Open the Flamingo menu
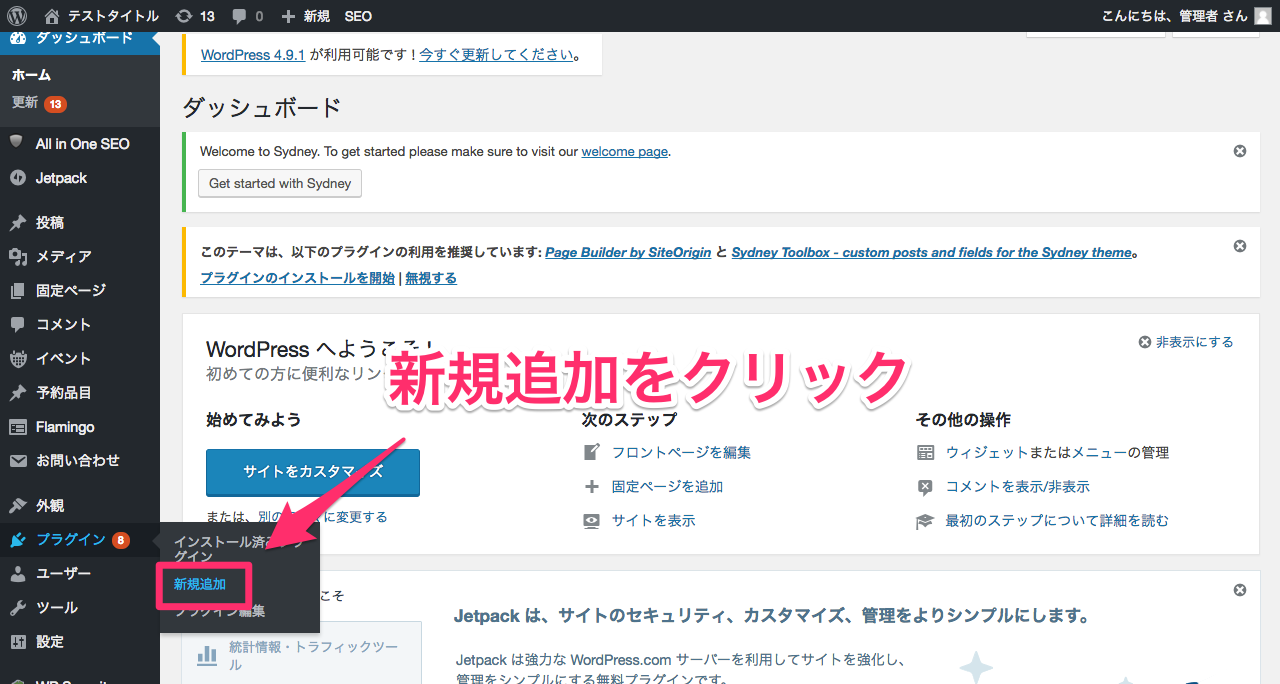This screenshot has height=684, width=1280. click(80, 426)
